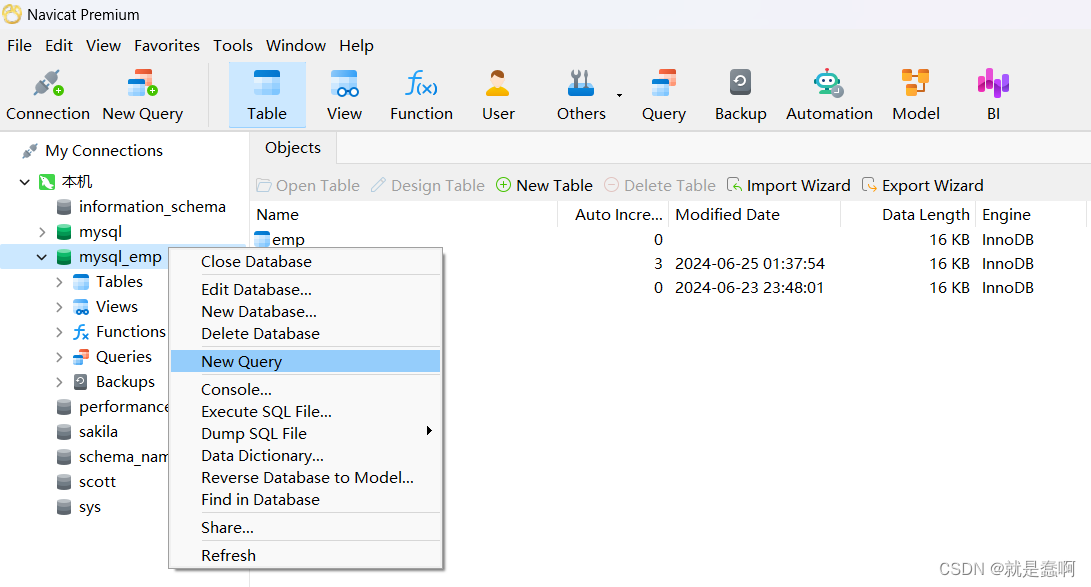This screenshot has width=1091, height=587.
Task: Select the sakila database icon
Action: (x=64, y=433)
